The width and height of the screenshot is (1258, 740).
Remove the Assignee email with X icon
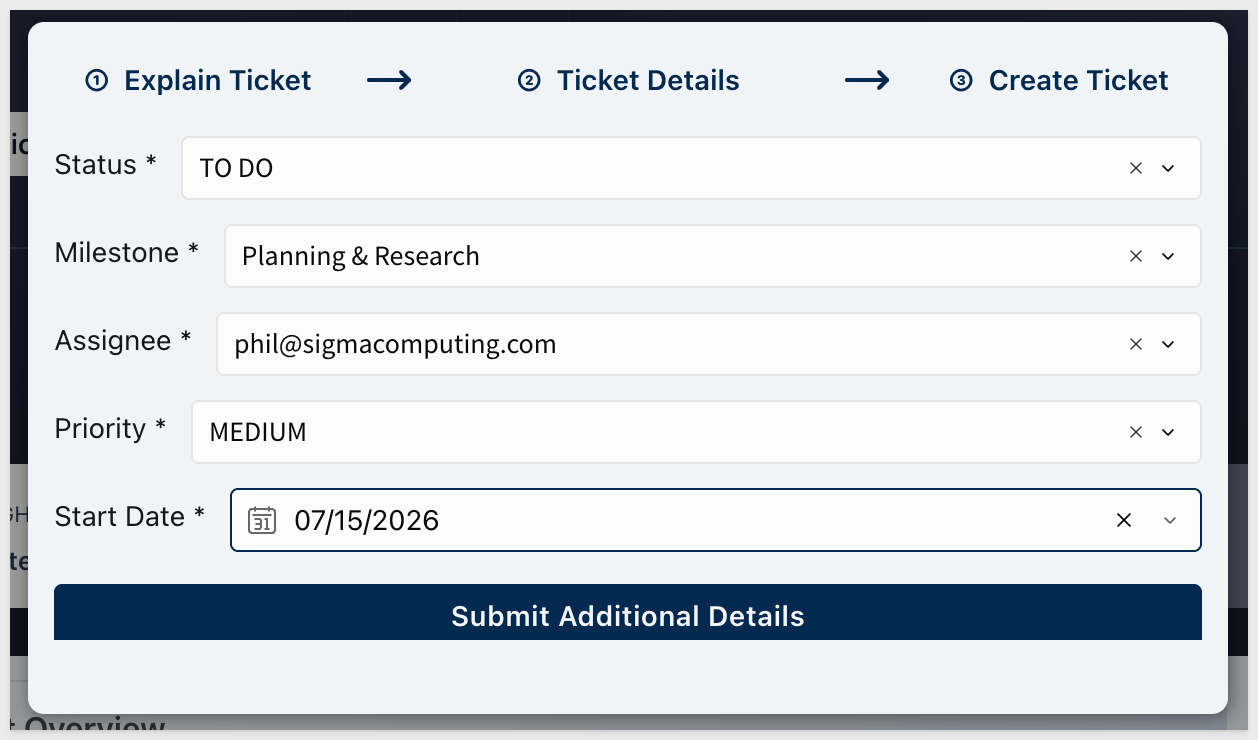point(1135,344)
